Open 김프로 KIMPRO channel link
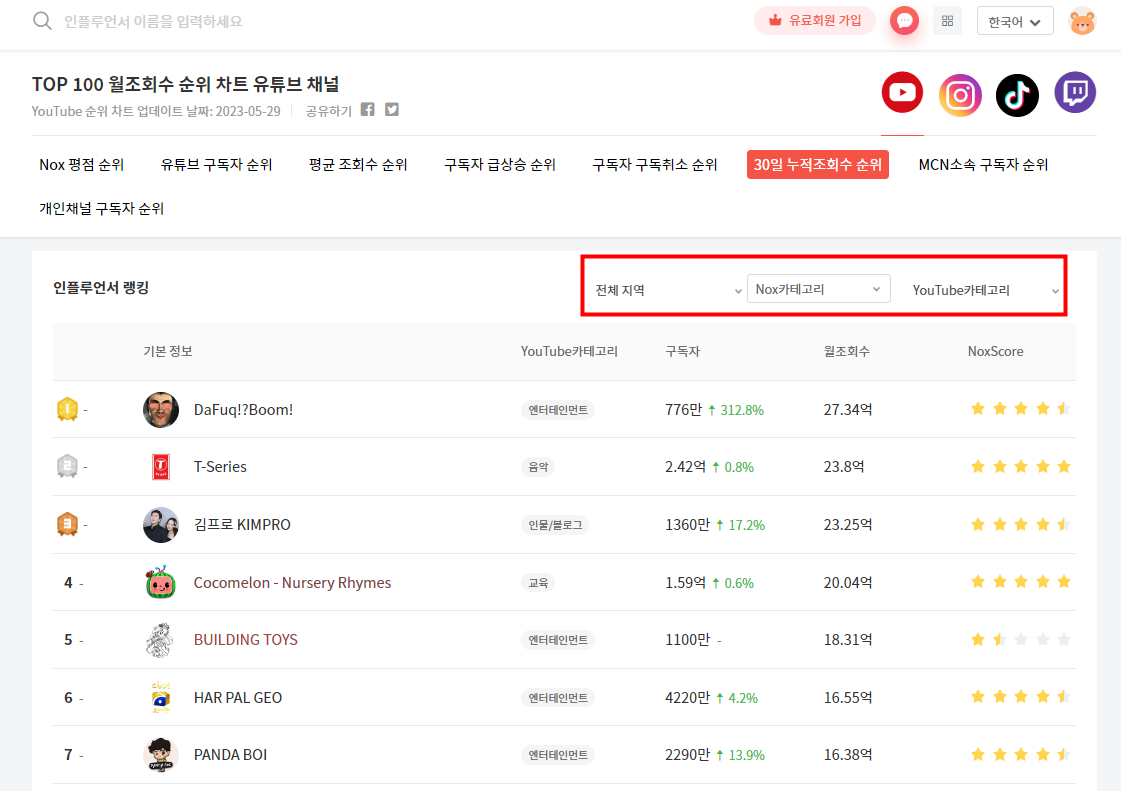Image resolution: width=1121 pixels, height=791 pixels. tap(242, 525)
